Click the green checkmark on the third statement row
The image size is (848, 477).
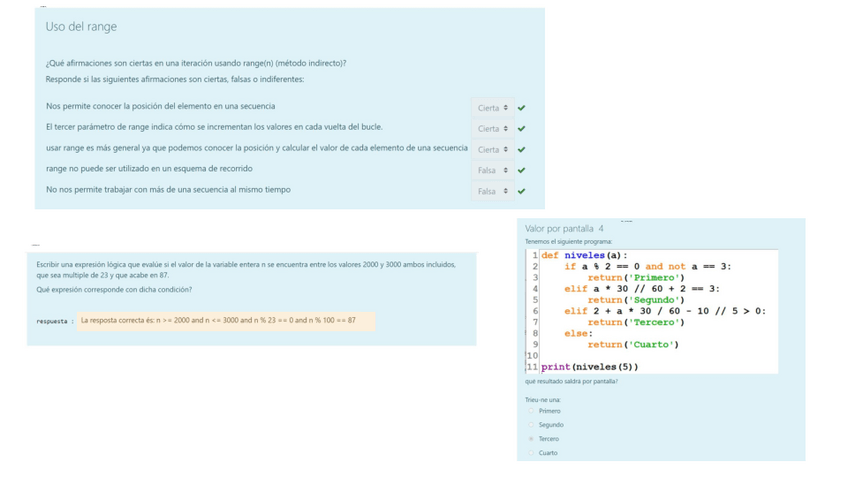tap(522, 150)
